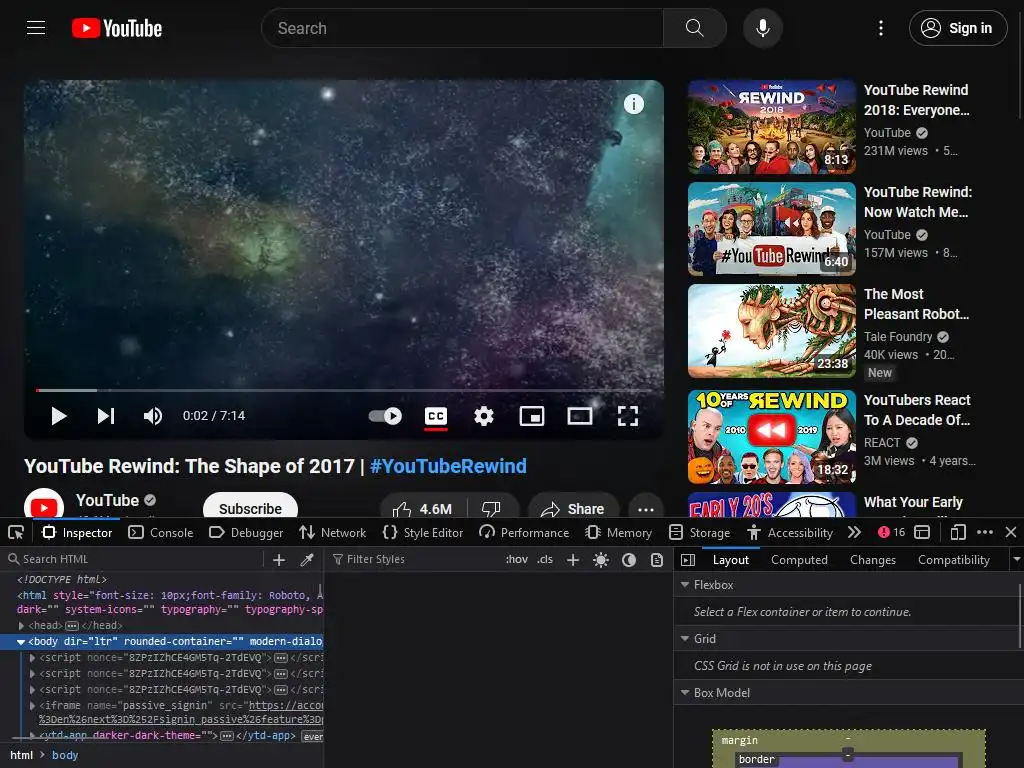
Task: Show more DevTools tabs chevron
Action: (x=854, y=532)
